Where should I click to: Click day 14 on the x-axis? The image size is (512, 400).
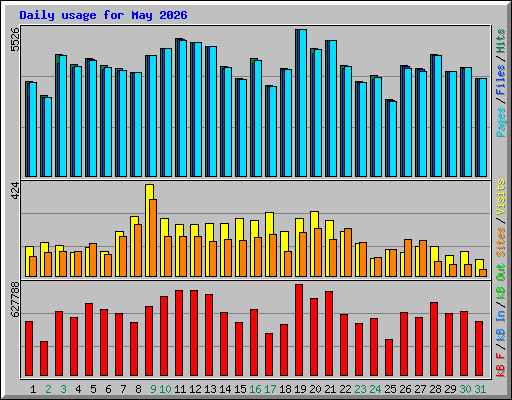coord(225,389)
